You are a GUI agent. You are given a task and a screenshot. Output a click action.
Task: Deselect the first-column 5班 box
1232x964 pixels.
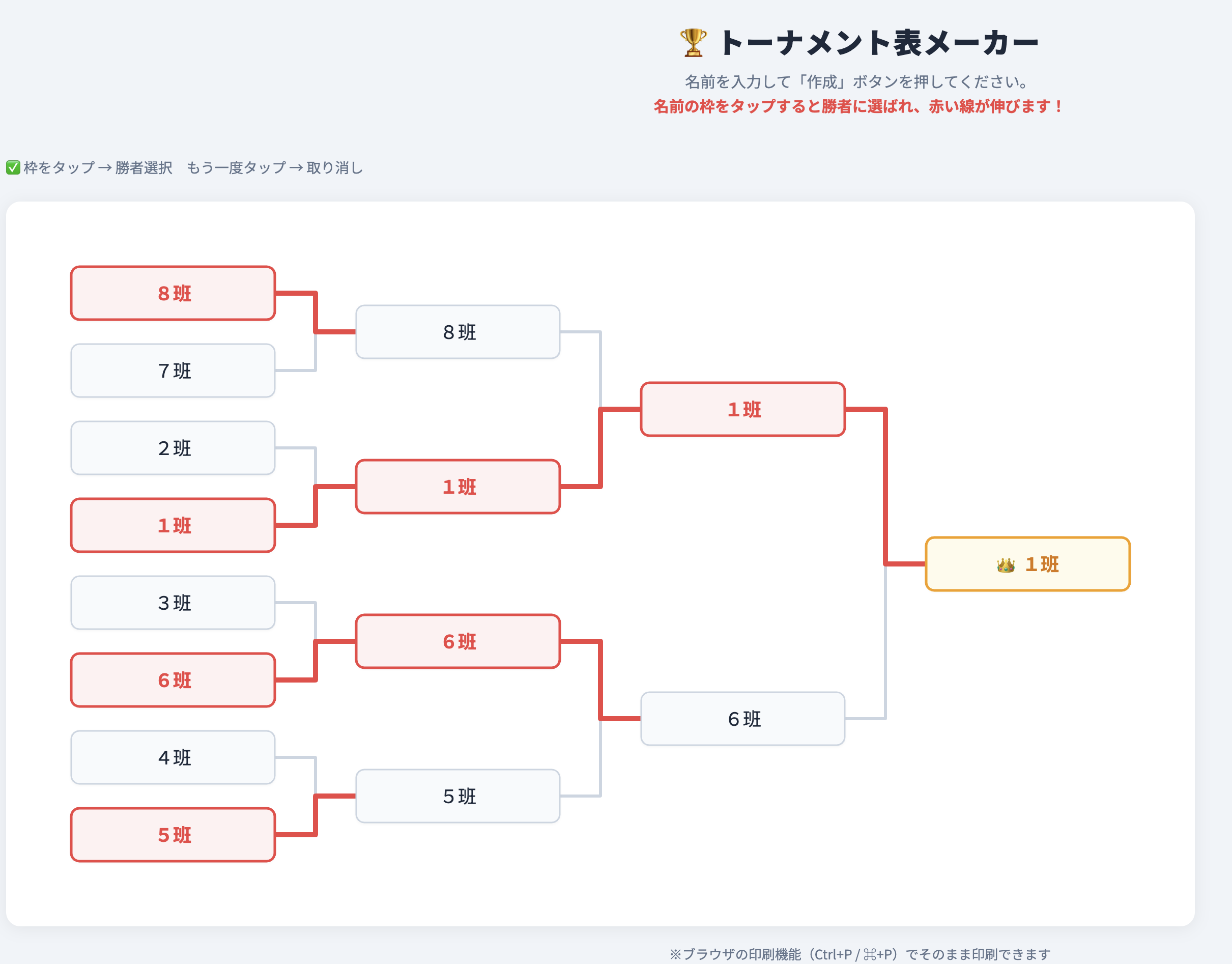coord(173,835)
